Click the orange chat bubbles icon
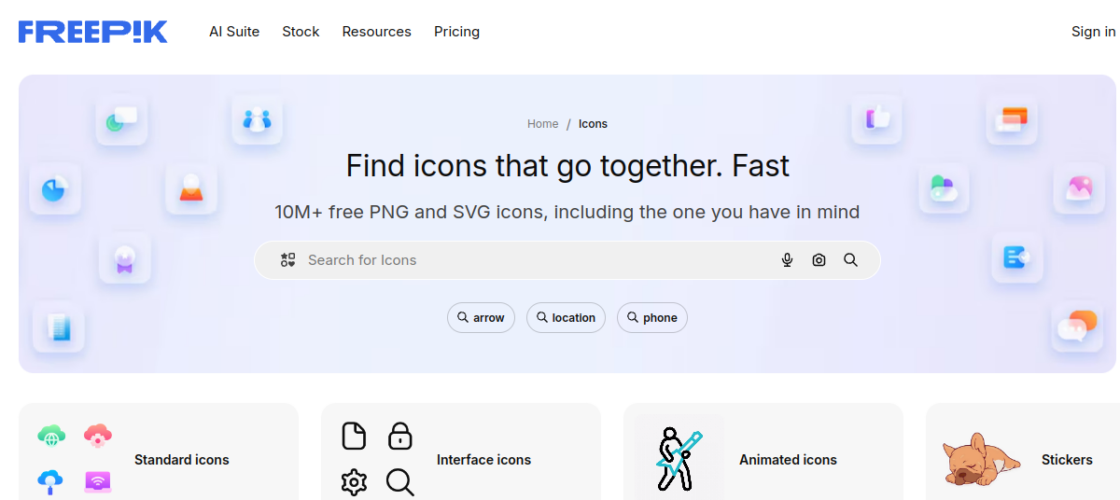This screenshot has height=500, width=1120. tap(1077, 326)
